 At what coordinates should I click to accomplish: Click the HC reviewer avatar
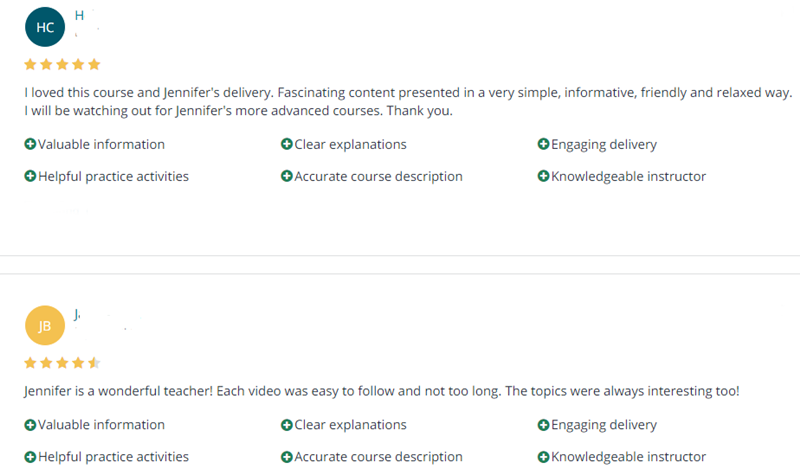tap(45, 27)
